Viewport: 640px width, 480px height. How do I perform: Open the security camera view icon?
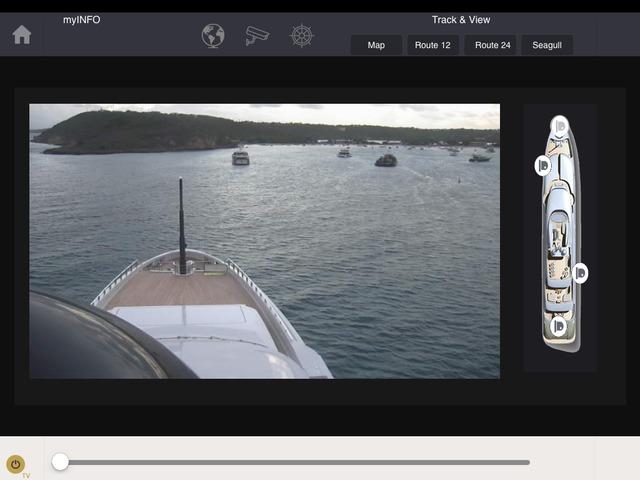(x=257, y=36)
